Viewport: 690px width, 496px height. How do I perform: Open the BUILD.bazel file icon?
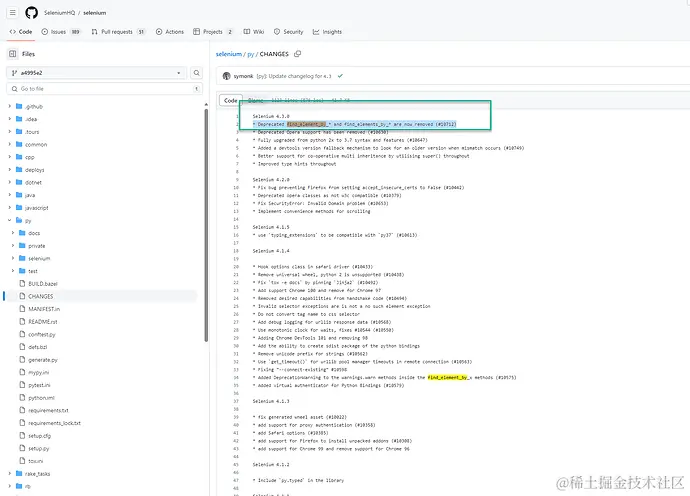point(22,283)
